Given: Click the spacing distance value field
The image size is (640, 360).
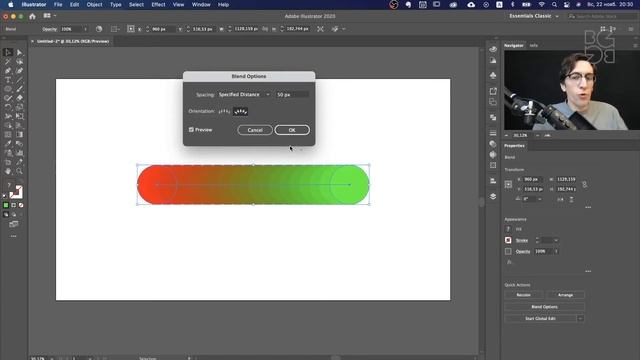Looking at the screenshot, I should pos(292,94).
